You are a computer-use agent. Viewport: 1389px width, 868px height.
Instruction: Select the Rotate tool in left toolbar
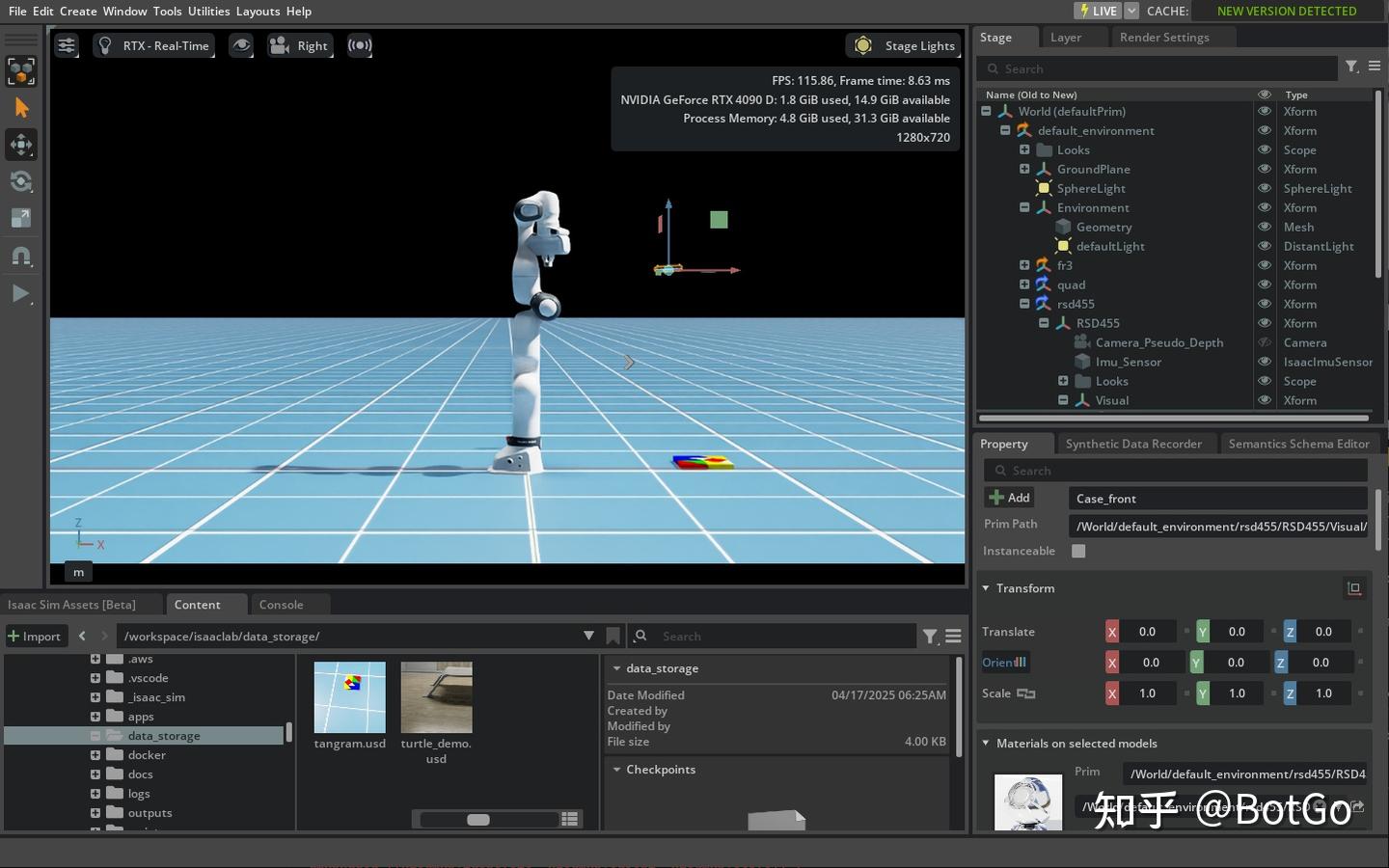tap(21, 181)
